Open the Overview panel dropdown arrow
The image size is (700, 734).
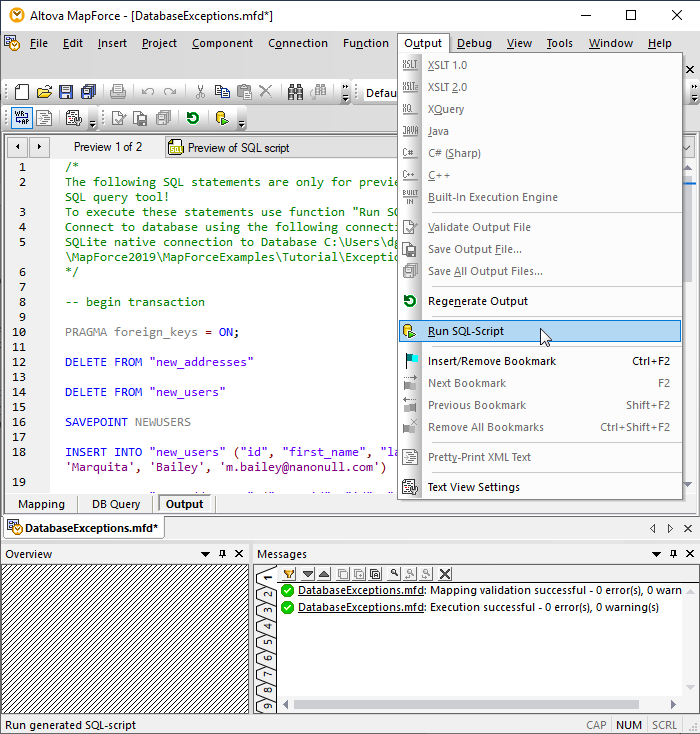click(x=205, y=554)
